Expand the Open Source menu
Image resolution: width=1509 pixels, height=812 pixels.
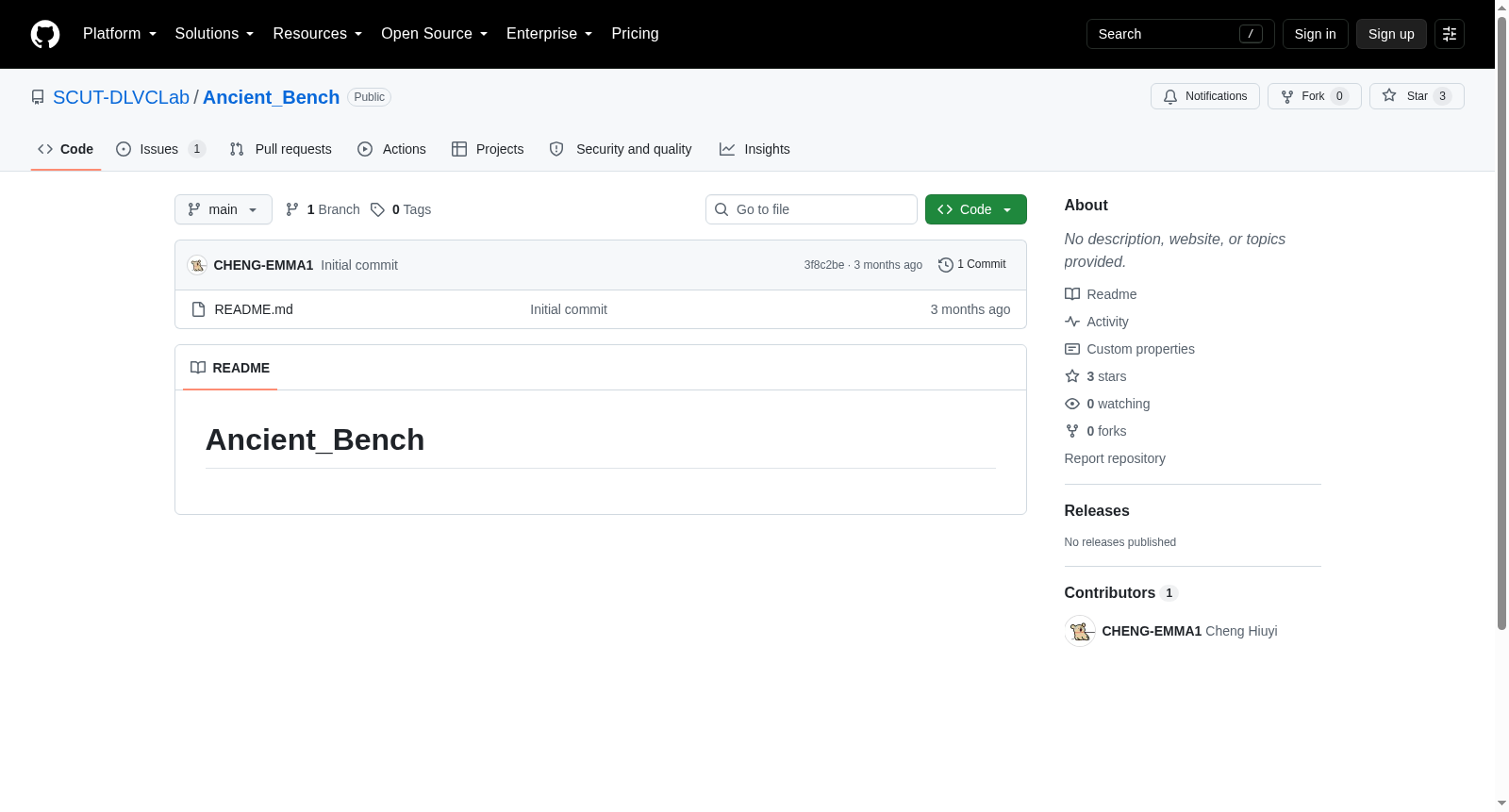435,34
